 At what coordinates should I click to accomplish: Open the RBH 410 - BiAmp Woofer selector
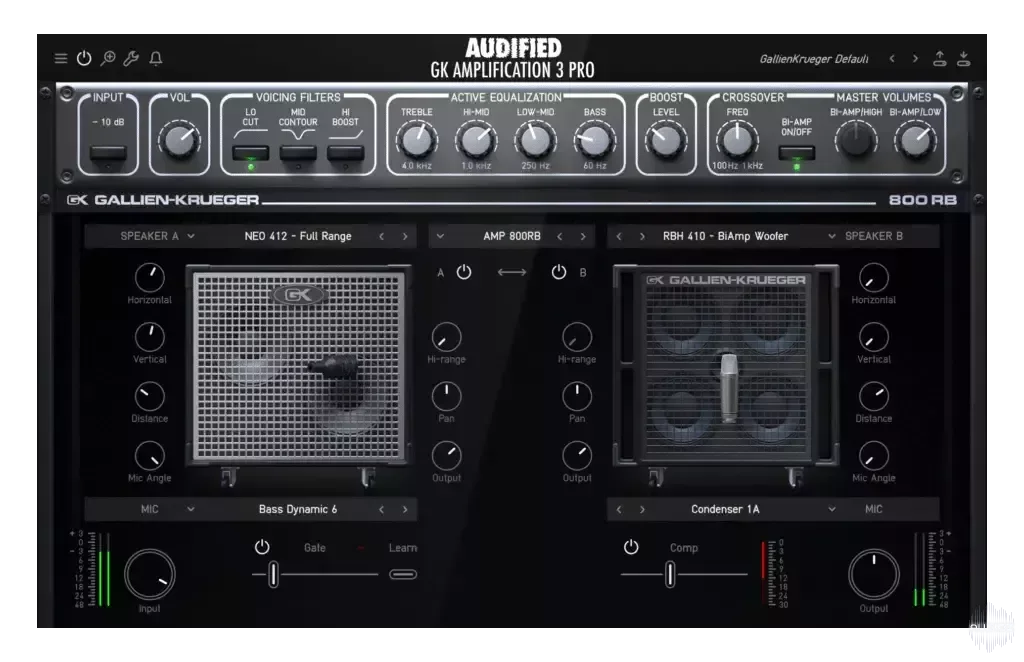pyautogui.click(x=726, y=236)
